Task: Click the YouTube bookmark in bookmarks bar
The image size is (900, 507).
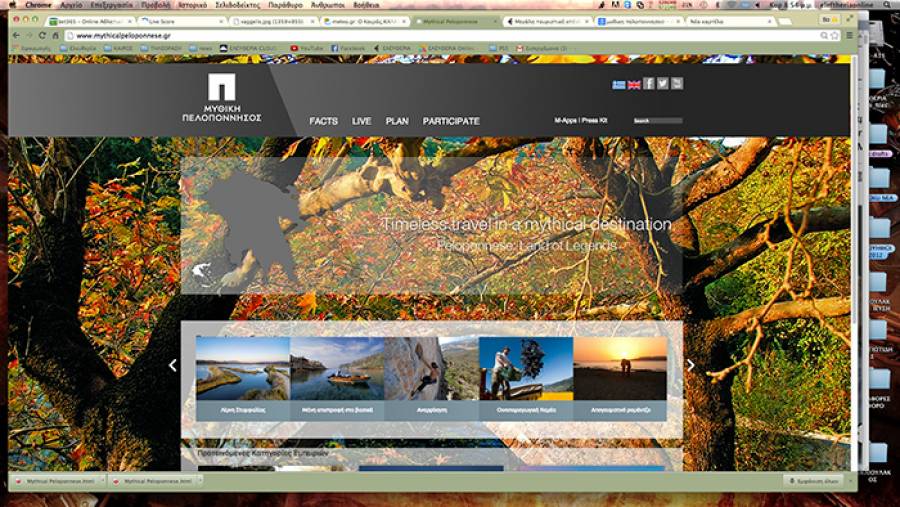Action: [x=308, y=48]
